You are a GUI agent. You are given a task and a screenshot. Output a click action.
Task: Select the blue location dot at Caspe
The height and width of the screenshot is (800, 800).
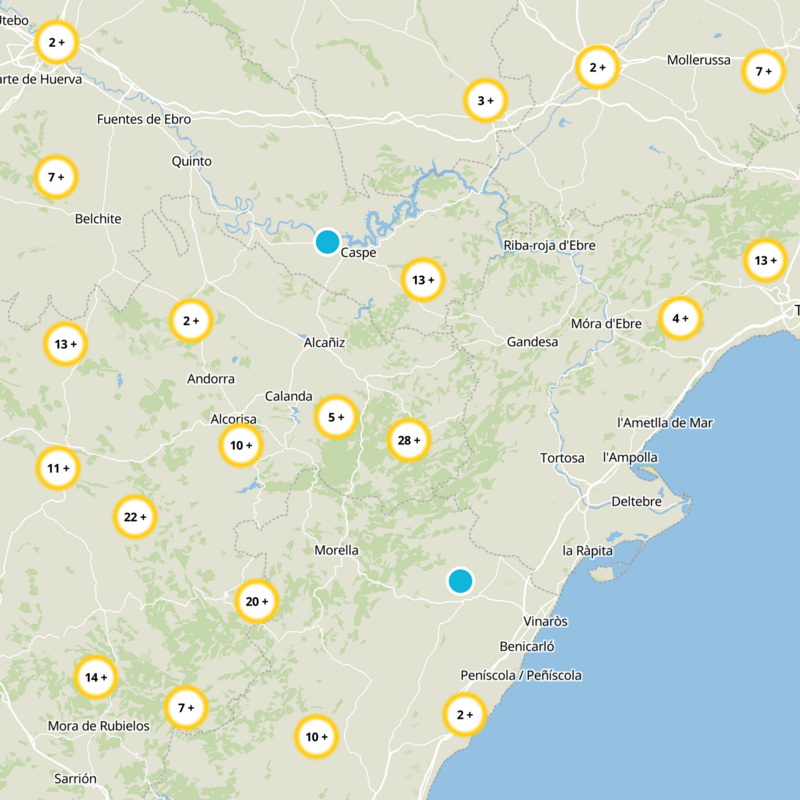click(x=328, y=242)
